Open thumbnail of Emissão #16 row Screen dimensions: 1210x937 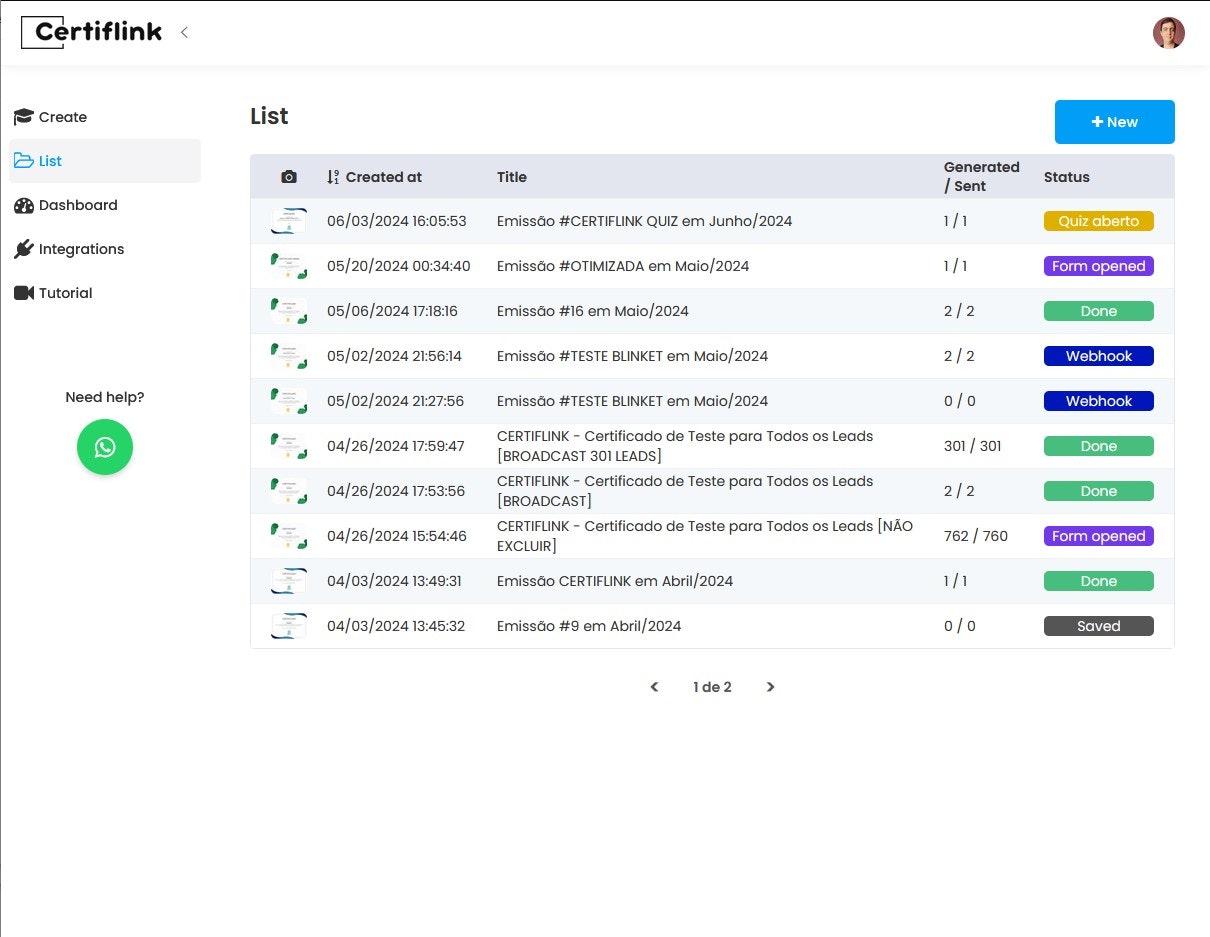click(289, 311)
